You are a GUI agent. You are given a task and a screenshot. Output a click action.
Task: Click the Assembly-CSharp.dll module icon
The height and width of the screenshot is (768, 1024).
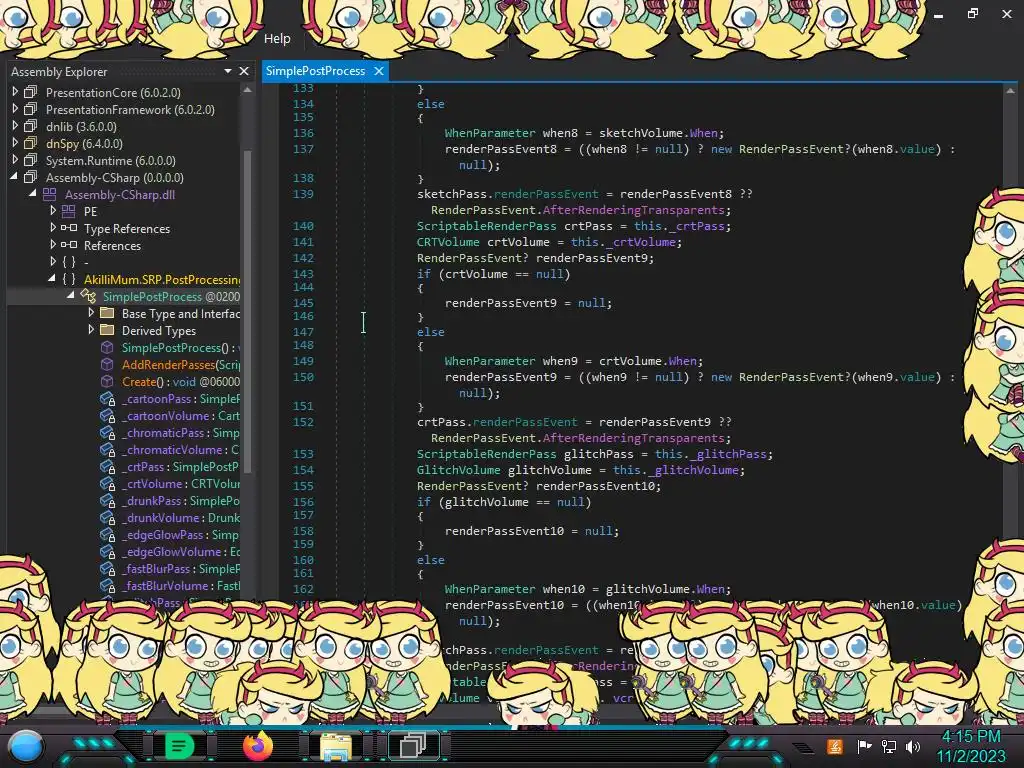[x=50, y=194]
